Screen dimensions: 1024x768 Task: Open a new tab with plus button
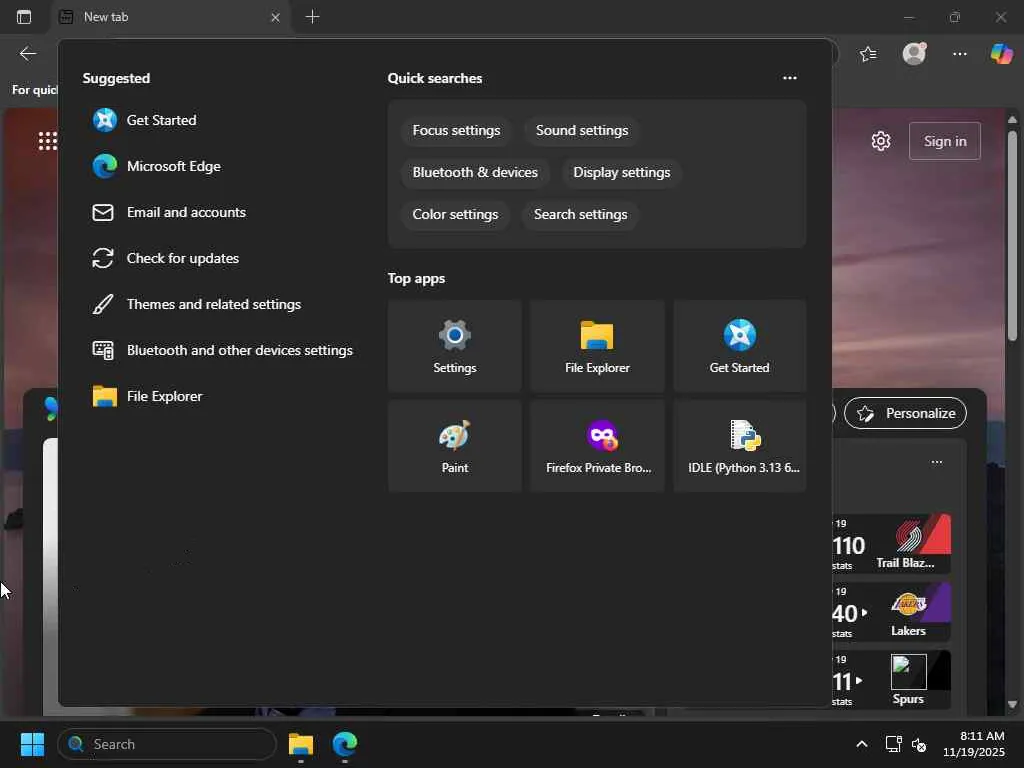tap(312, 17)
